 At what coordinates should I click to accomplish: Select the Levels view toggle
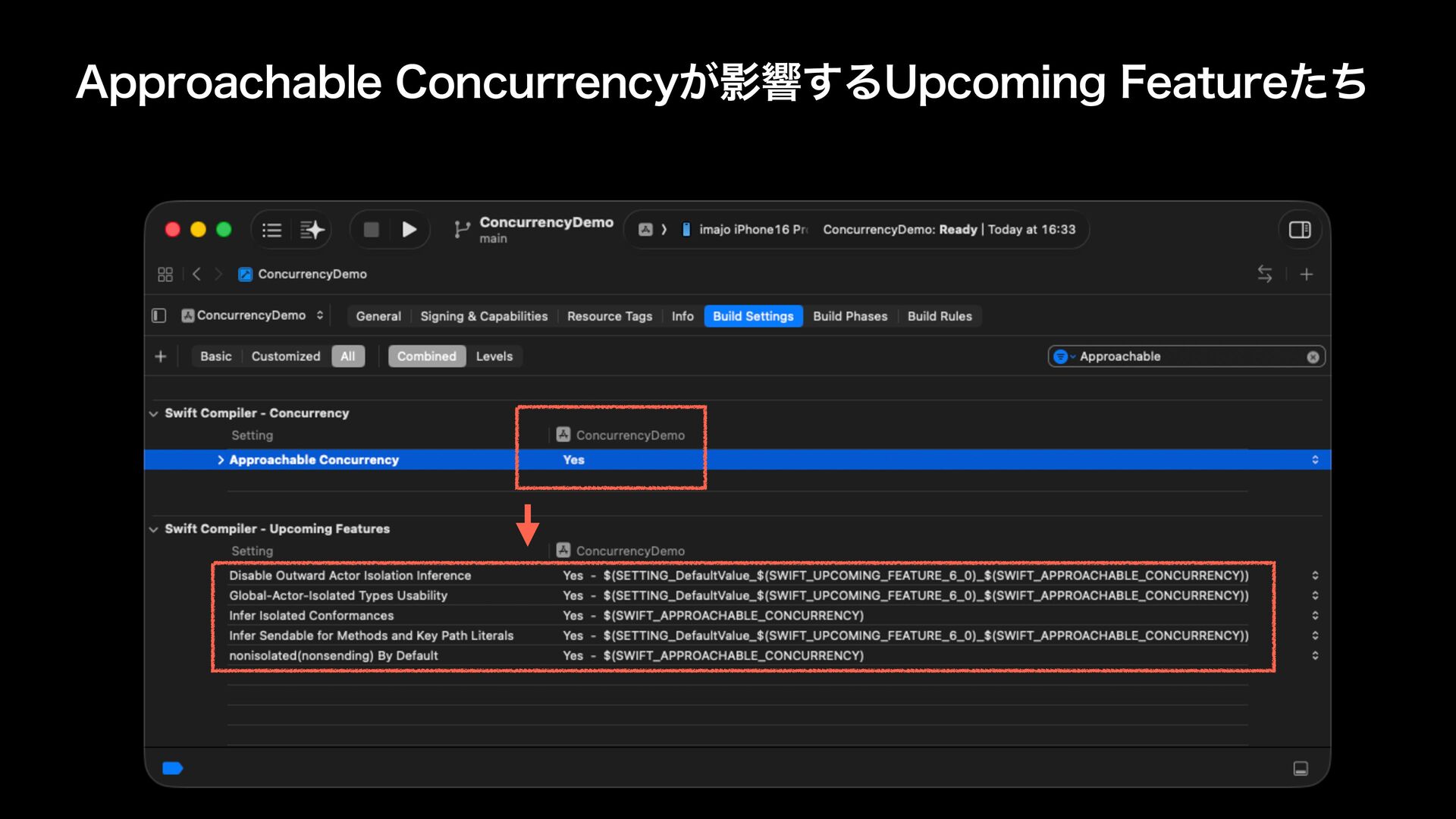[x=494, y=356]
